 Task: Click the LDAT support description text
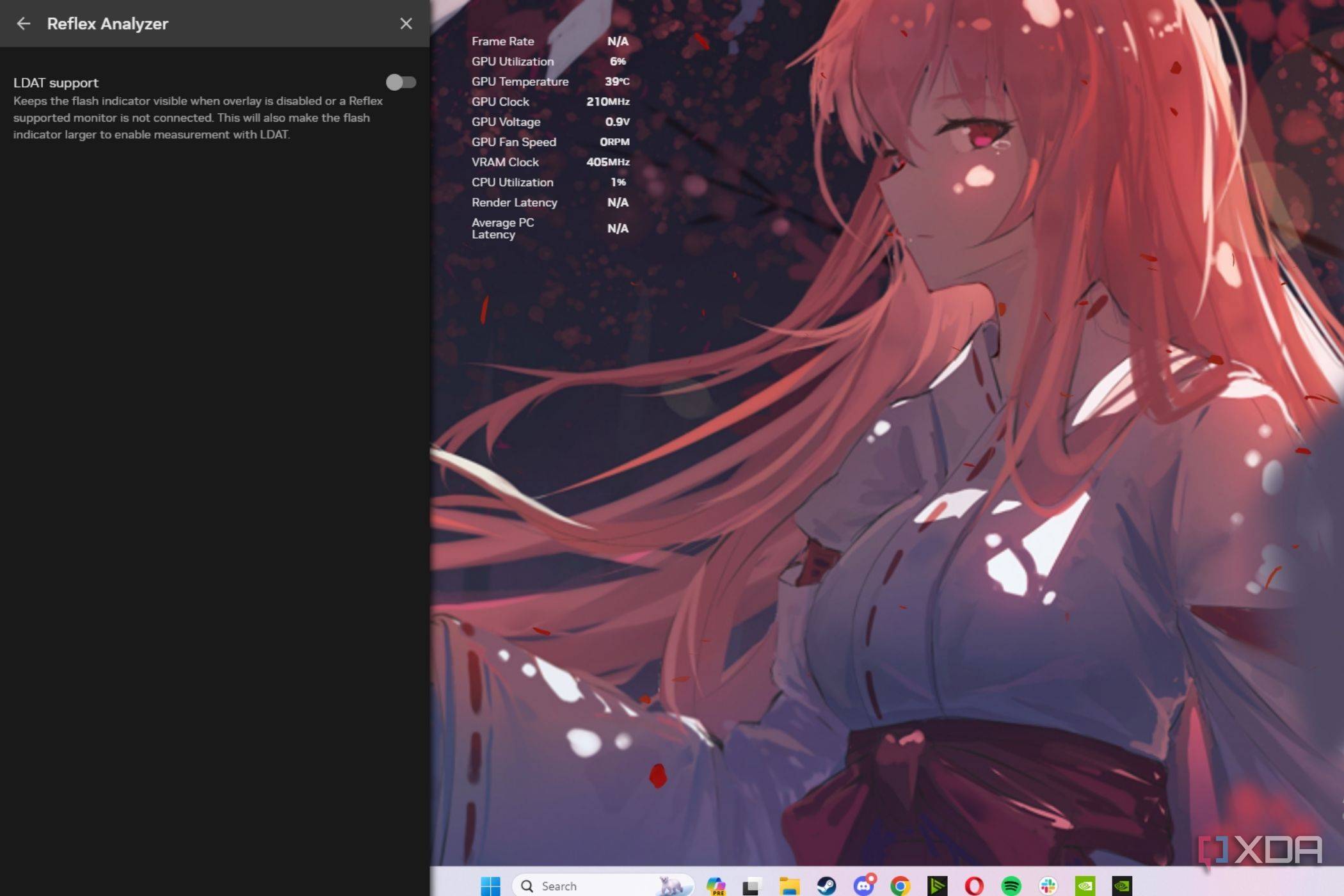click(198, 118)
